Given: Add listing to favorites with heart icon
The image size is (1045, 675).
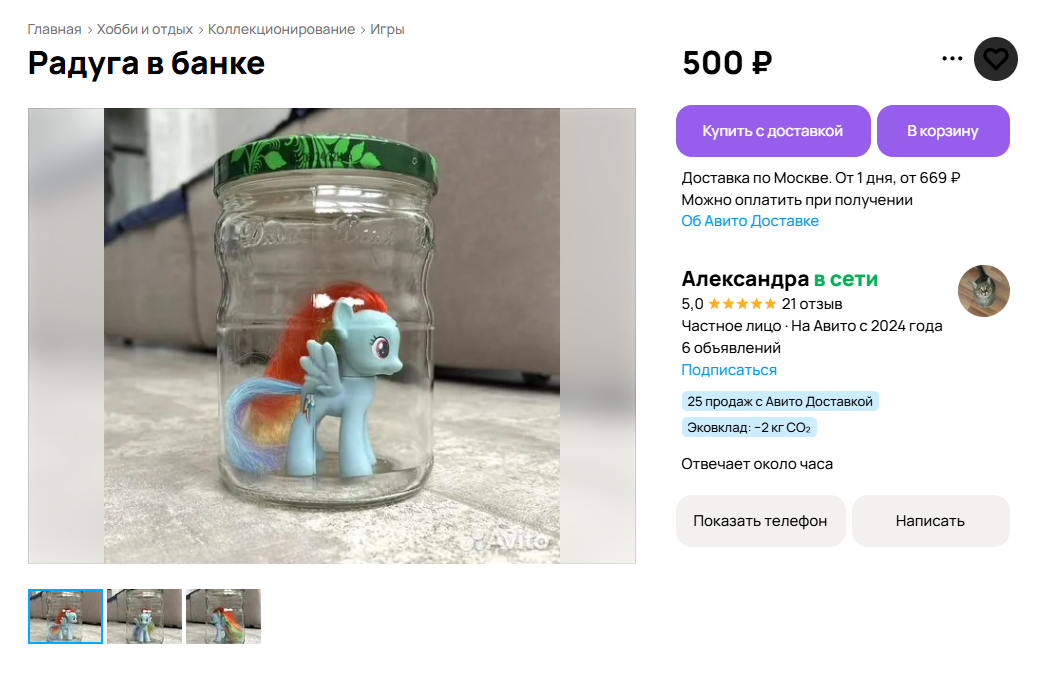Looking at the screenshot, I should (995, 59).
